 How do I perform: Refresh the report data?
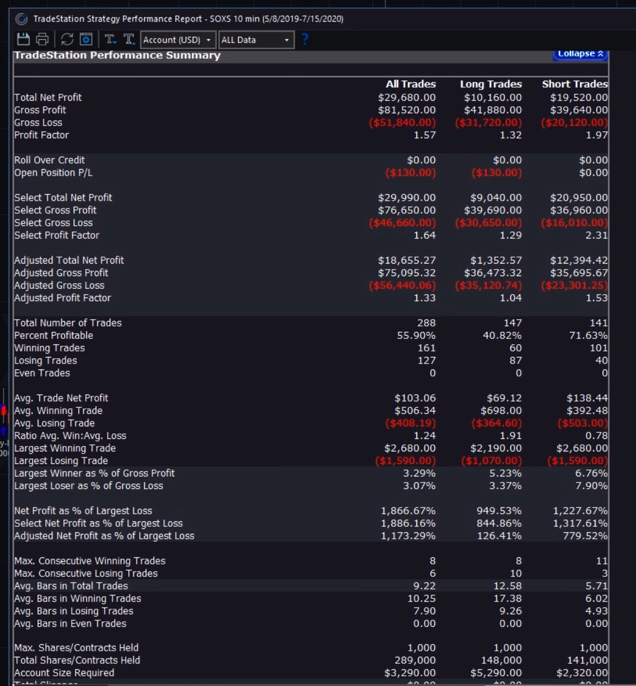tap(67, 39)
